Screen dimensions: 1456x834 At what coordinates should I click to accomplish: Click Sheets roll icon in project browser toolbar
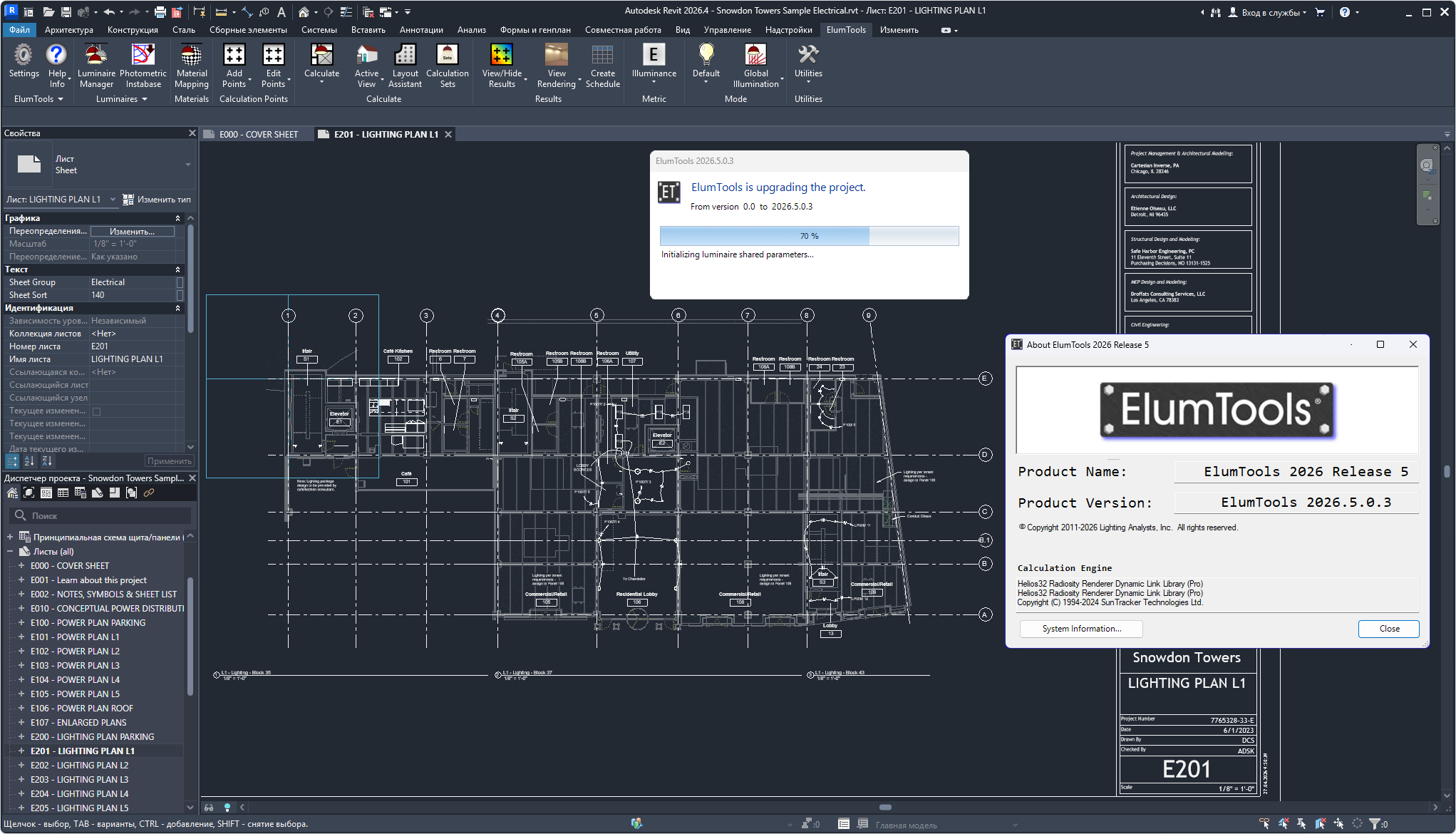coord(98,493)
